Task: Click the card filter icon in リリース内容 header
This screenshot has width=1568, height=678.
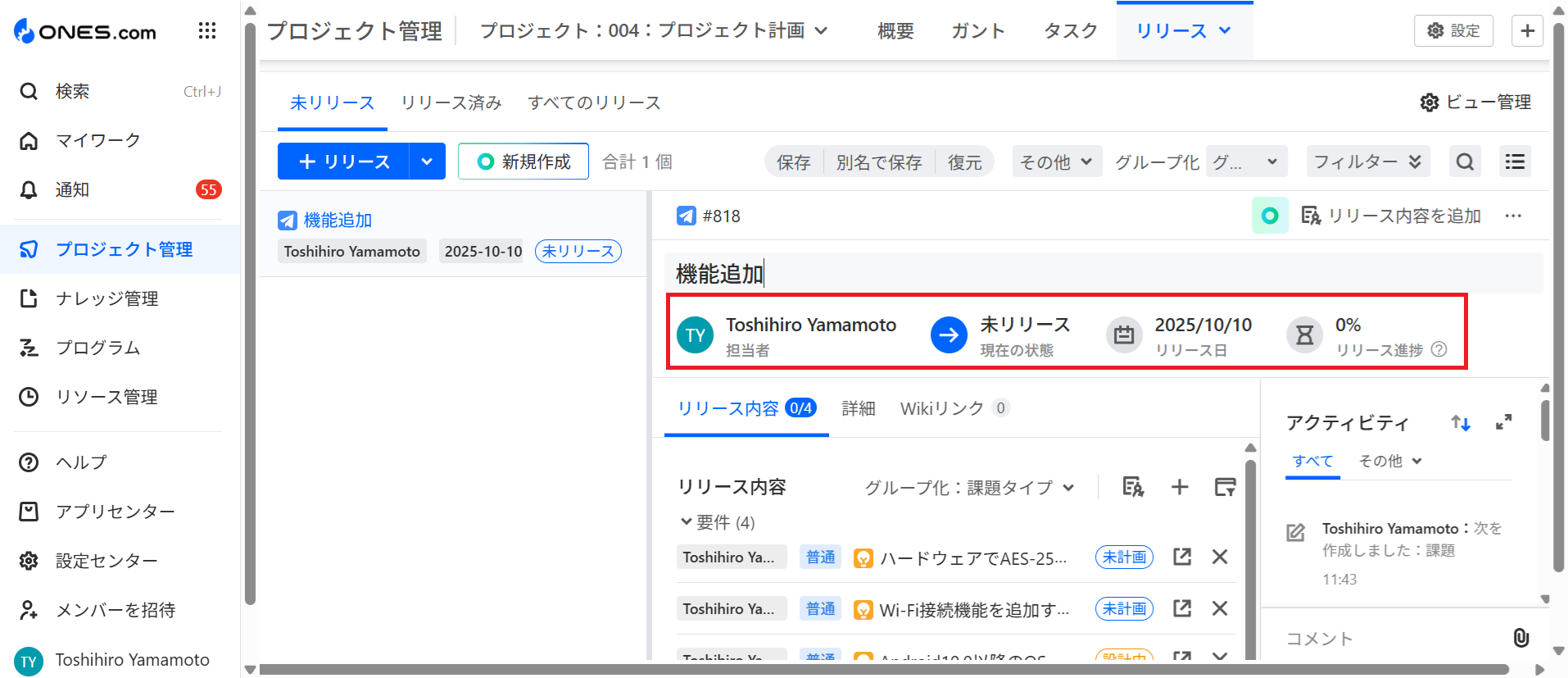Action: (x=1225, y=487)
